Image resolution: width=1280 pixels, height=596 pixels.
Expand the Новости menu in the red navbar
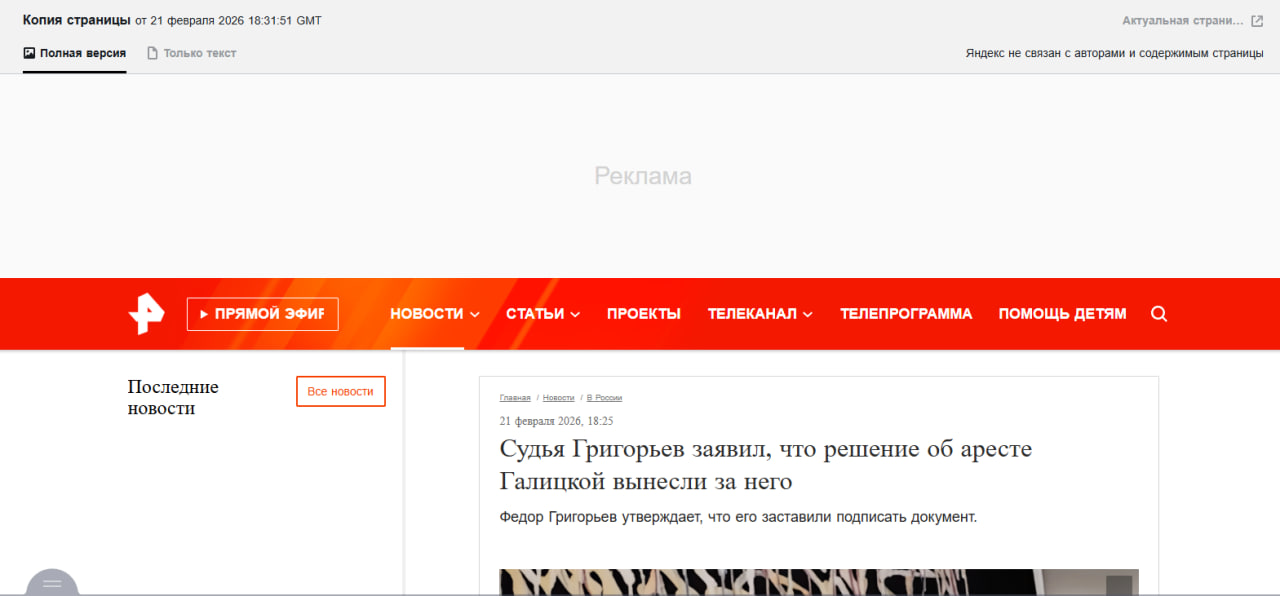434,314
